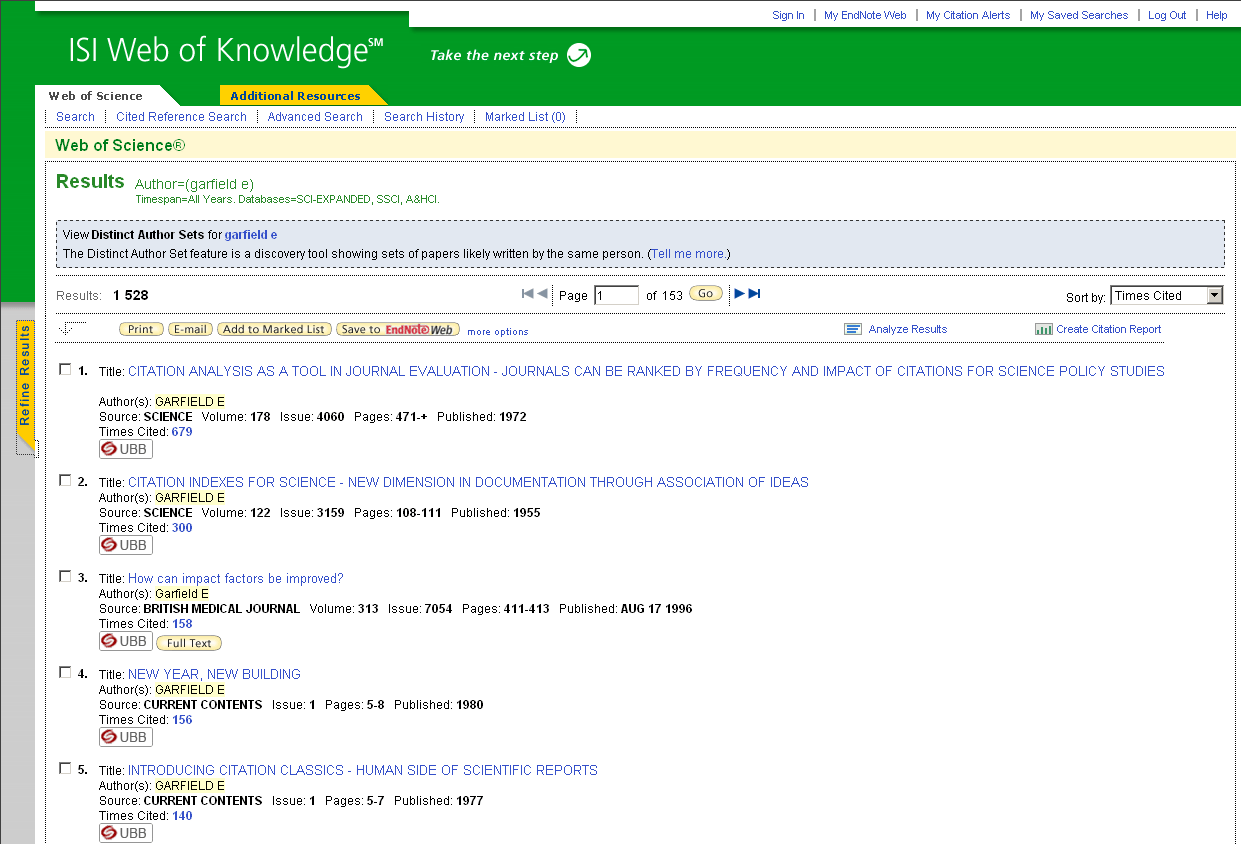
Task: Open the Full Text button for result 3
Action: pyautogui.click(x=189, y=643)
